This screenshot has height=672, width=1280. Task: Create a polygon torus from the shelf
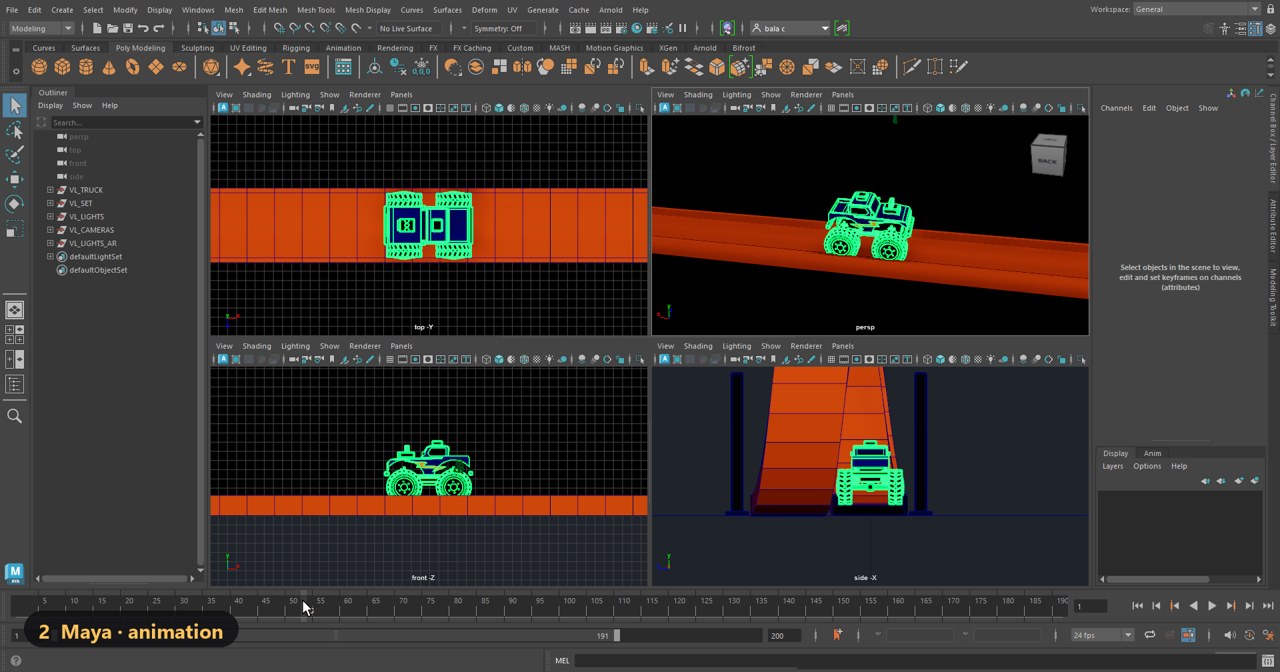point(132,67)
